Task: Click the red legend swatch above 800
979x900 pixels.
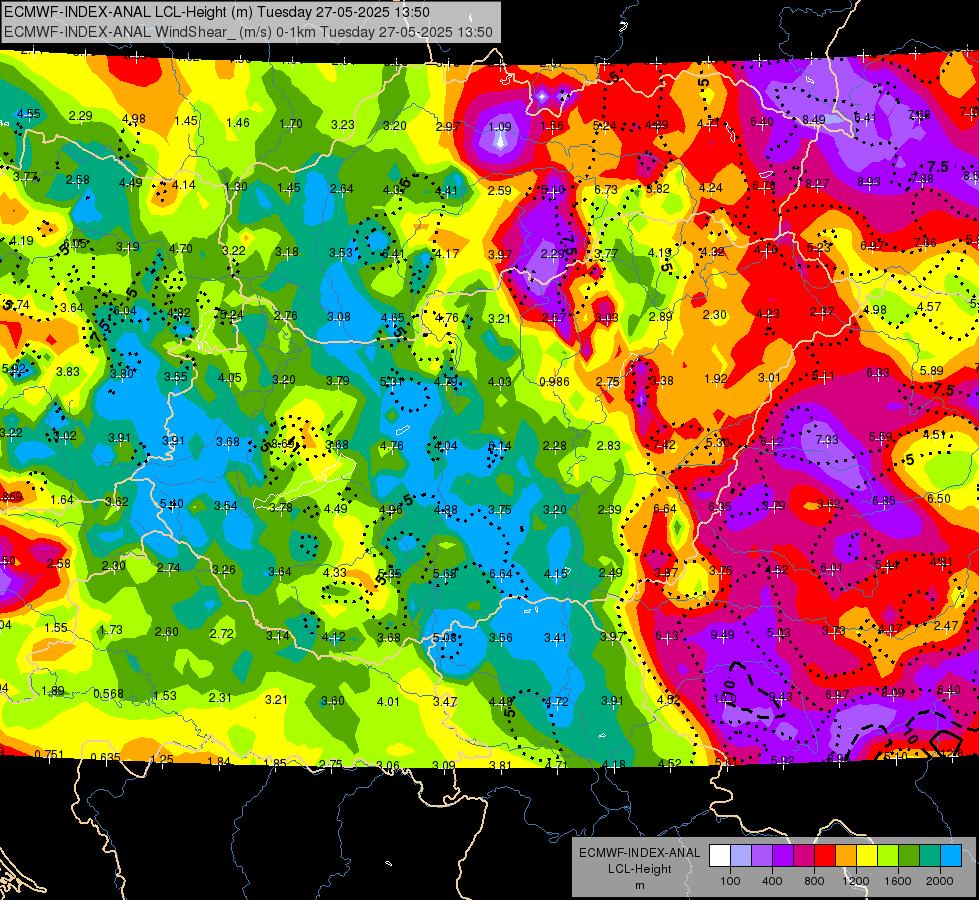Action: [x=825, y=856]
